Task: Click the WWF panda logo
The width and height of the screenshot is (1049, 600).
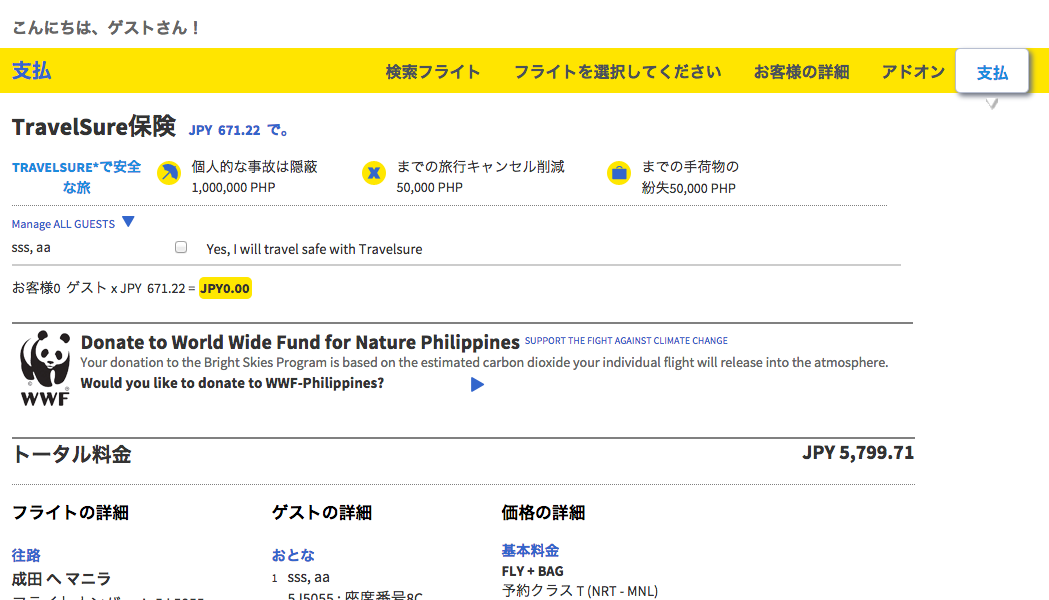Action: coord(45,368)
